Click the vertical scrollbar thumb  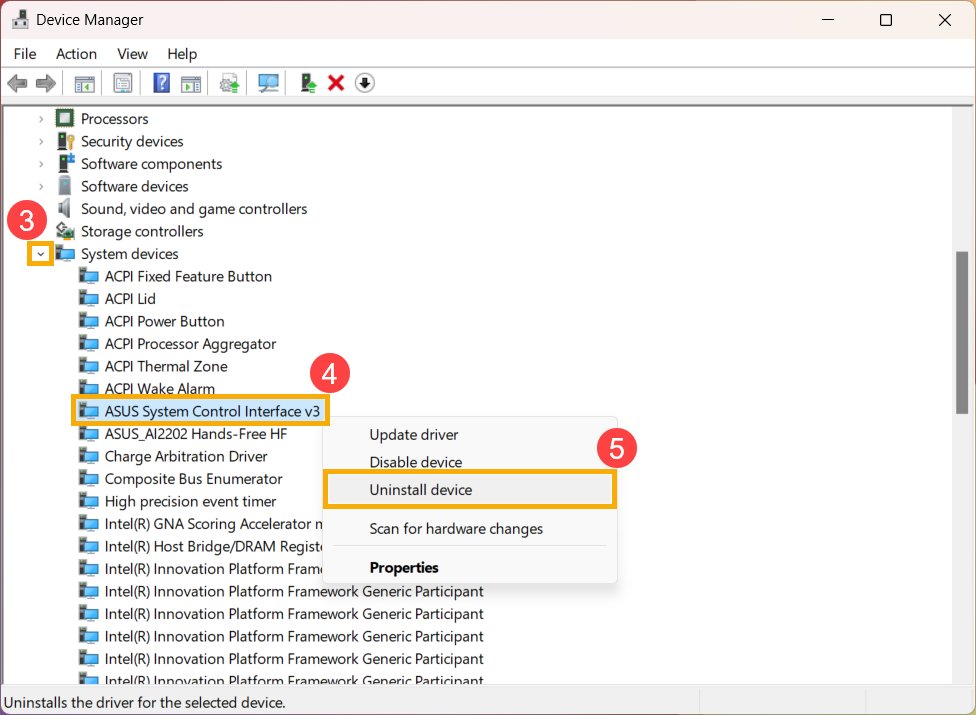point(962,332)
